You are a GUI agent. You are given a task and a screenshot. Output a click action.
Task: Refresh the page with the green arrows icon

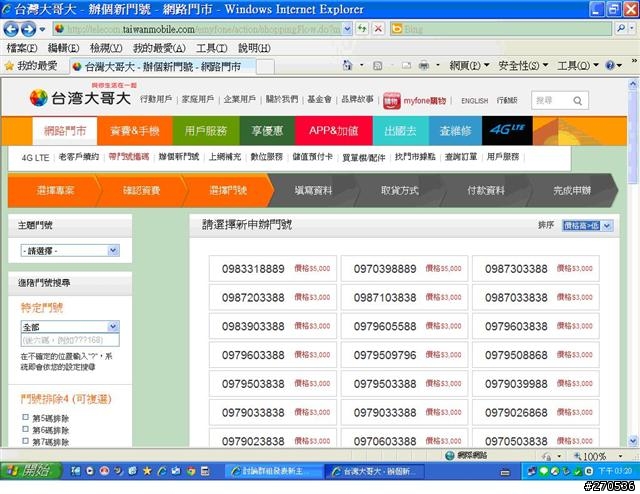(x=362, y=29)
